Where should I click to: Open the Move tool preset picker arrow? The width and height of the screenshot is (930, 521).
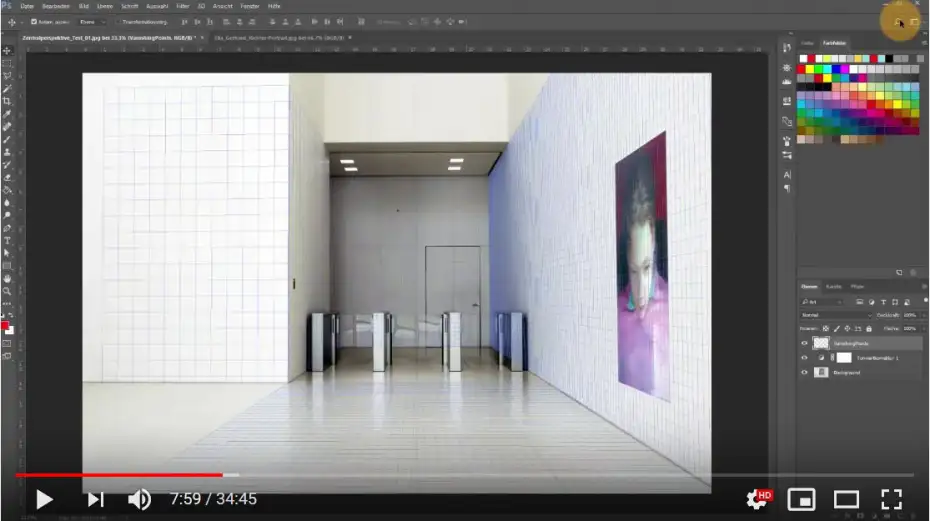click(21, 22)
